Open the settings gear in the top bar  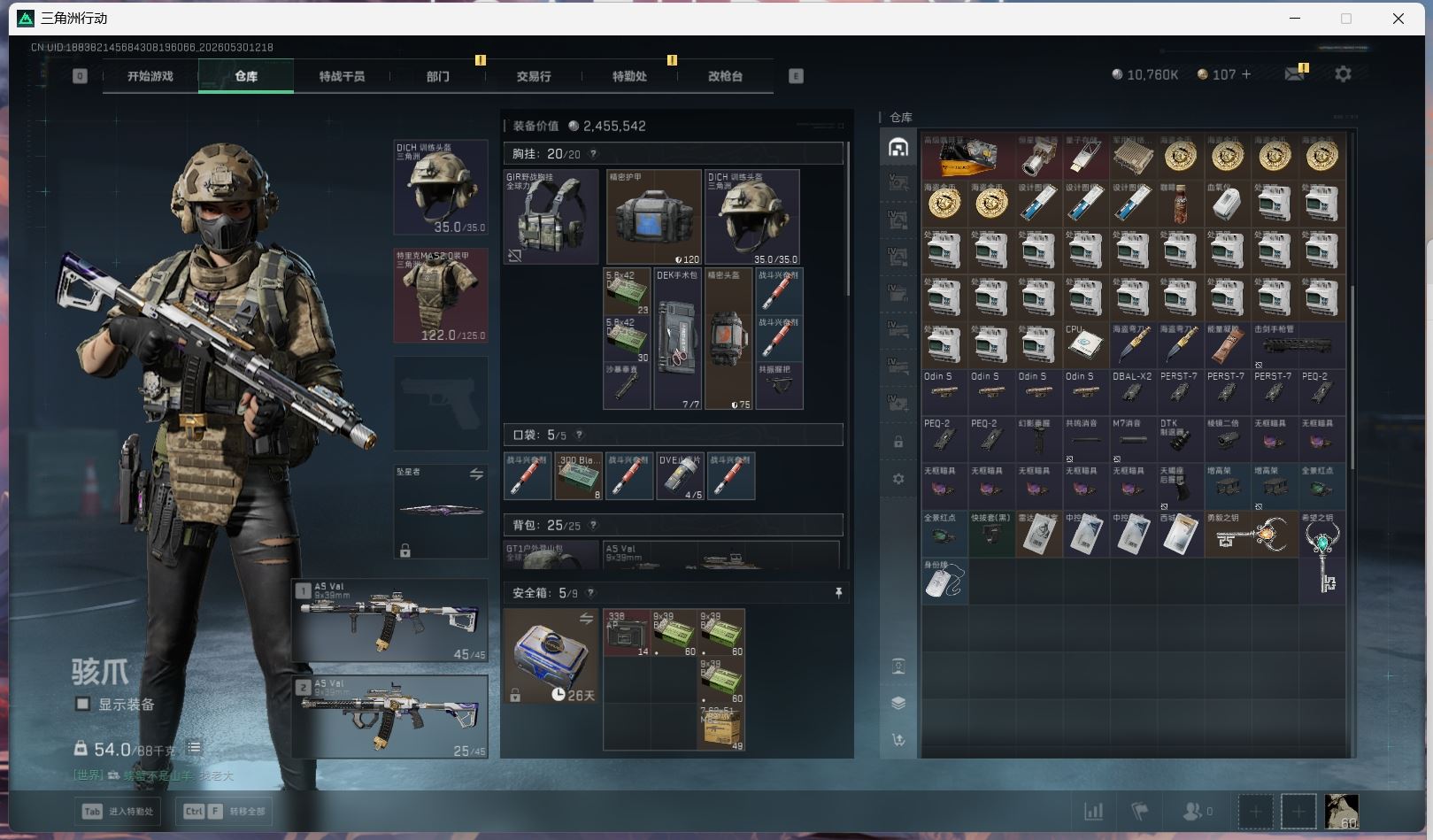(1343, 74)
